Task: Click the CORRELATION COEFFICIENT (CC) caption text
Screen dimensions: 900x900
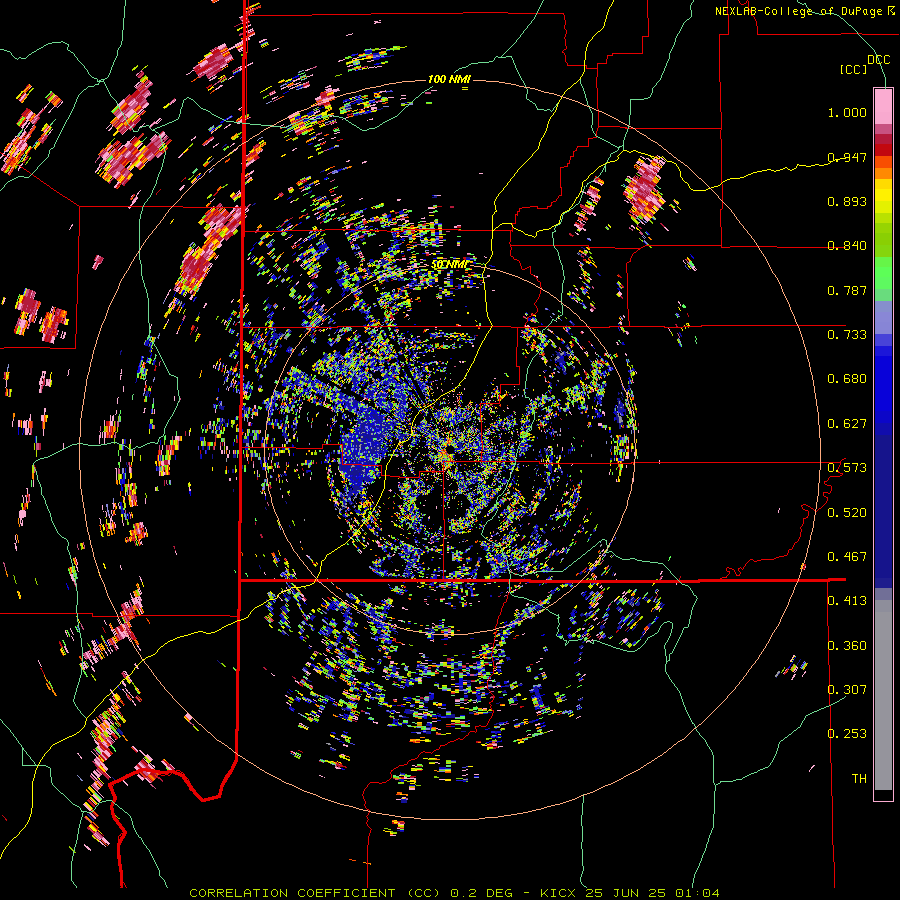Action: (315, 893)
